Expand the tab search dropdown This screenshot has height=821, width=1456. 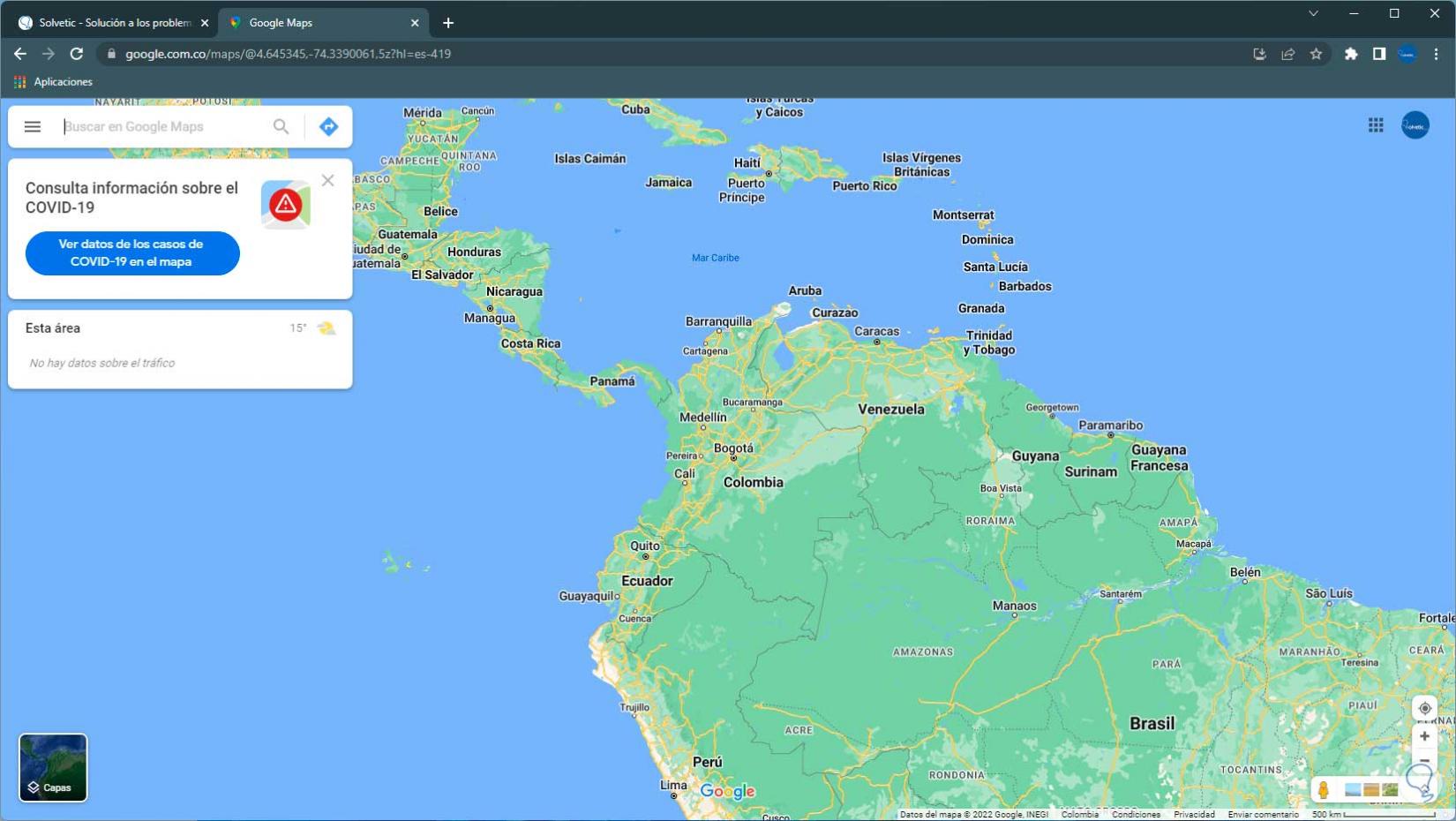coord(1313,13)
